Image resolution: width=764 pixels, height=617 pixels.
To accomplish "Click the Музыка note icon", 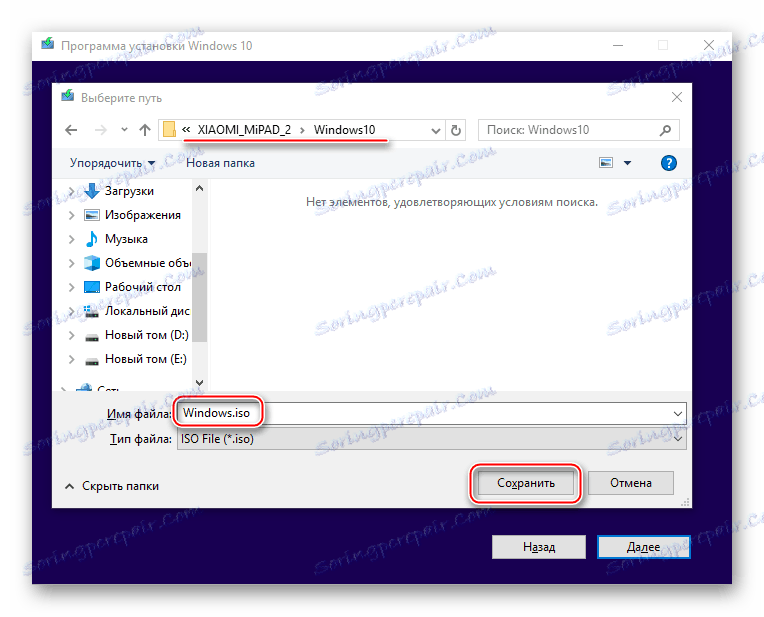I will (92, 239).
